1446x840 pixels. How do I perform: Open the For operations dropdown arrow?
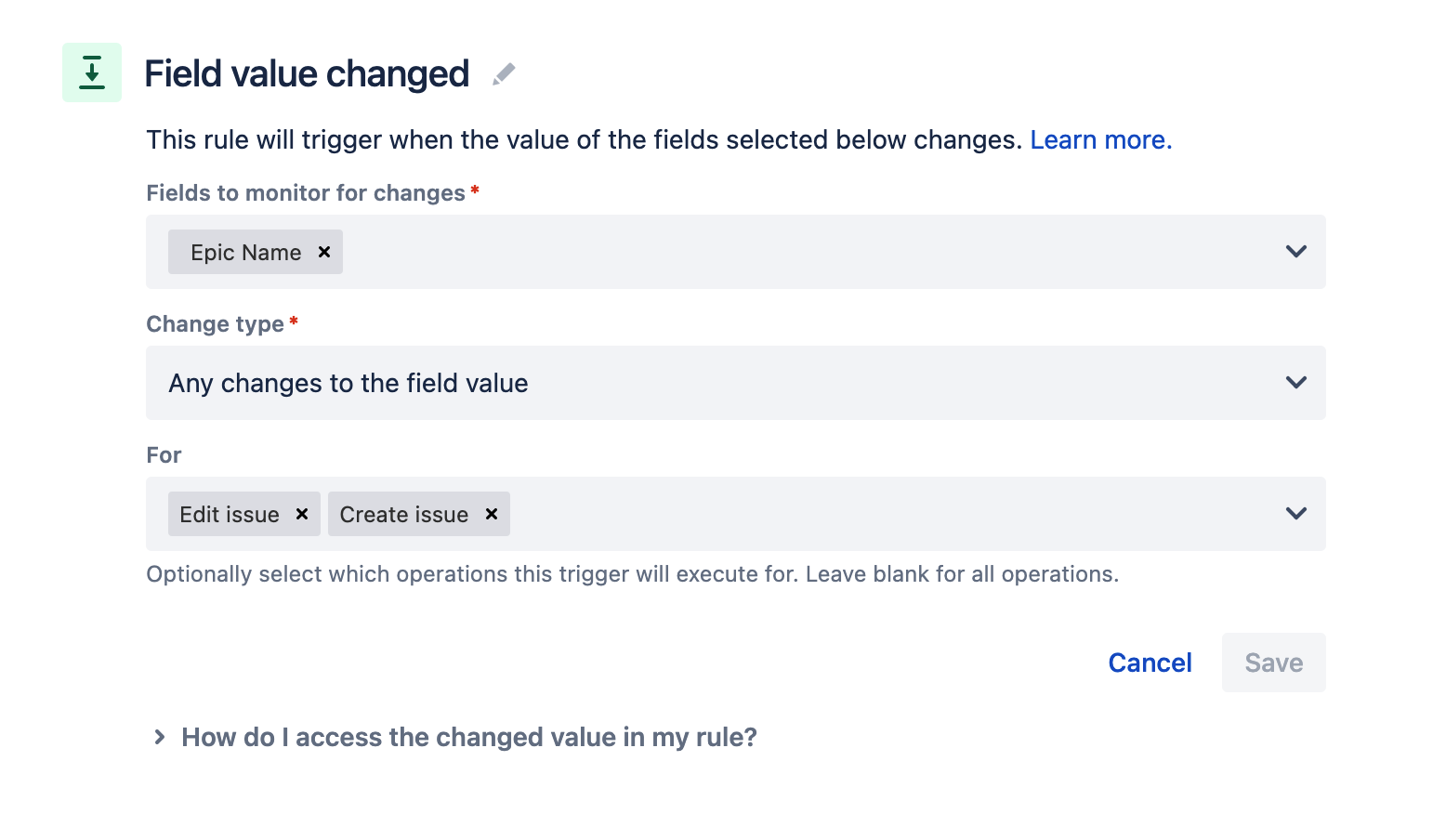click(x=1295, y=514)
